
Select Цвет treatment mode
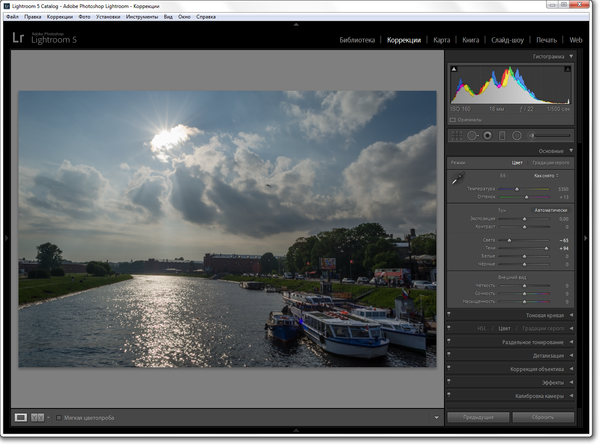tap(517, 163)
